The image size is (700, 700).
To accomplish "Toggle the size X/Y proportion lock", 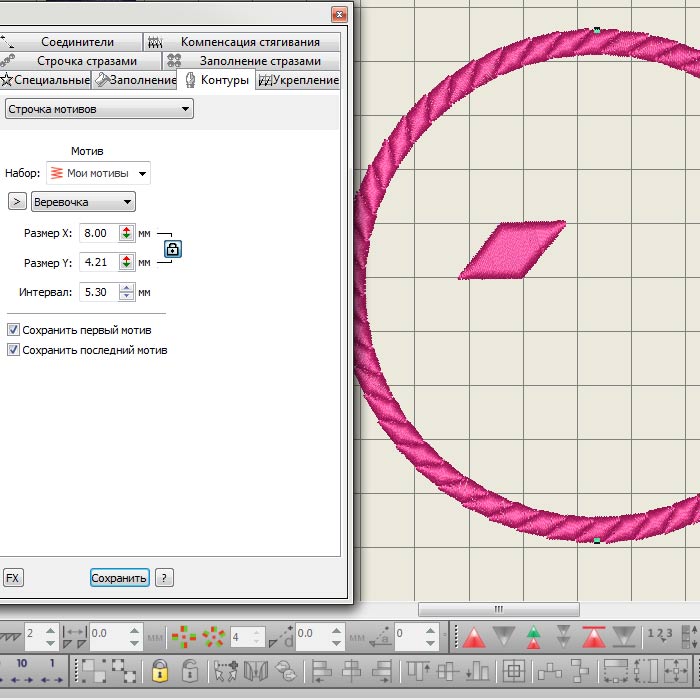I will (x=172, y=248).
